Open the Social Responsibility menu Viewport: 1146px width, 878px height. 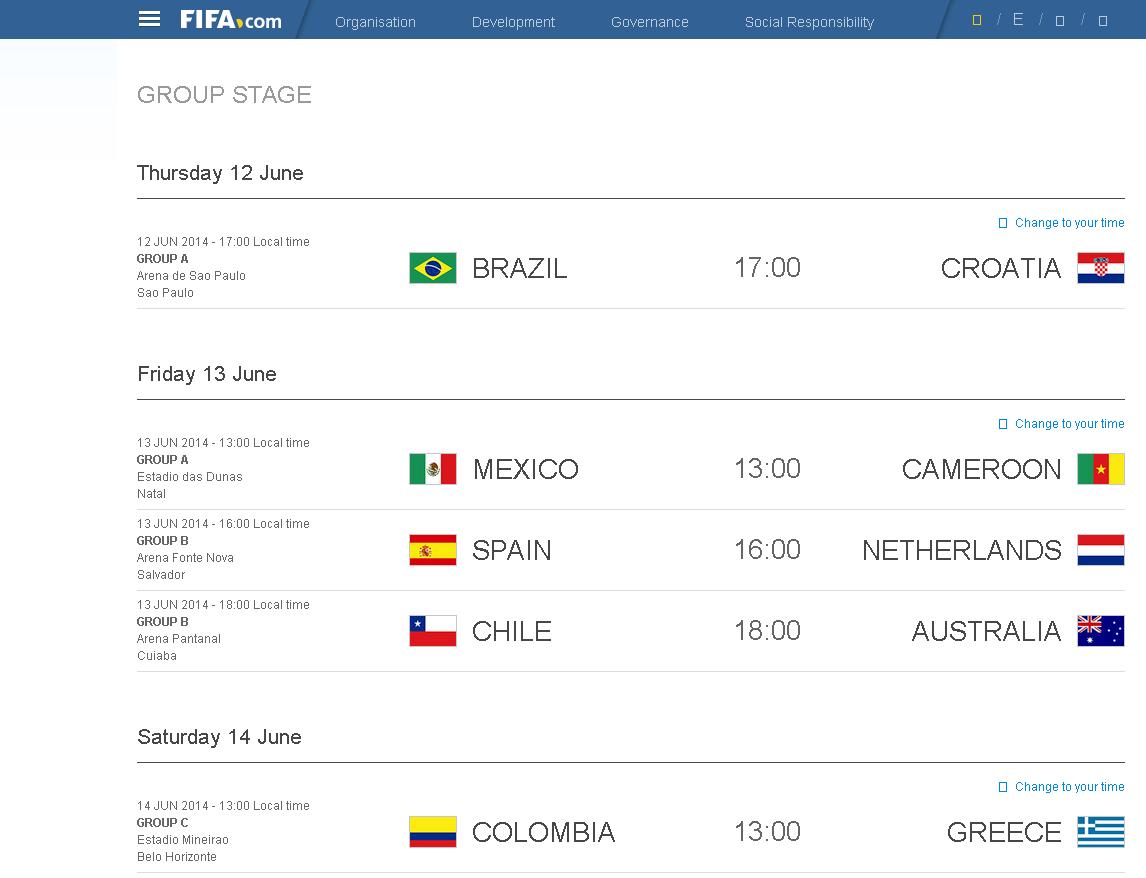[x=809, y=22]
